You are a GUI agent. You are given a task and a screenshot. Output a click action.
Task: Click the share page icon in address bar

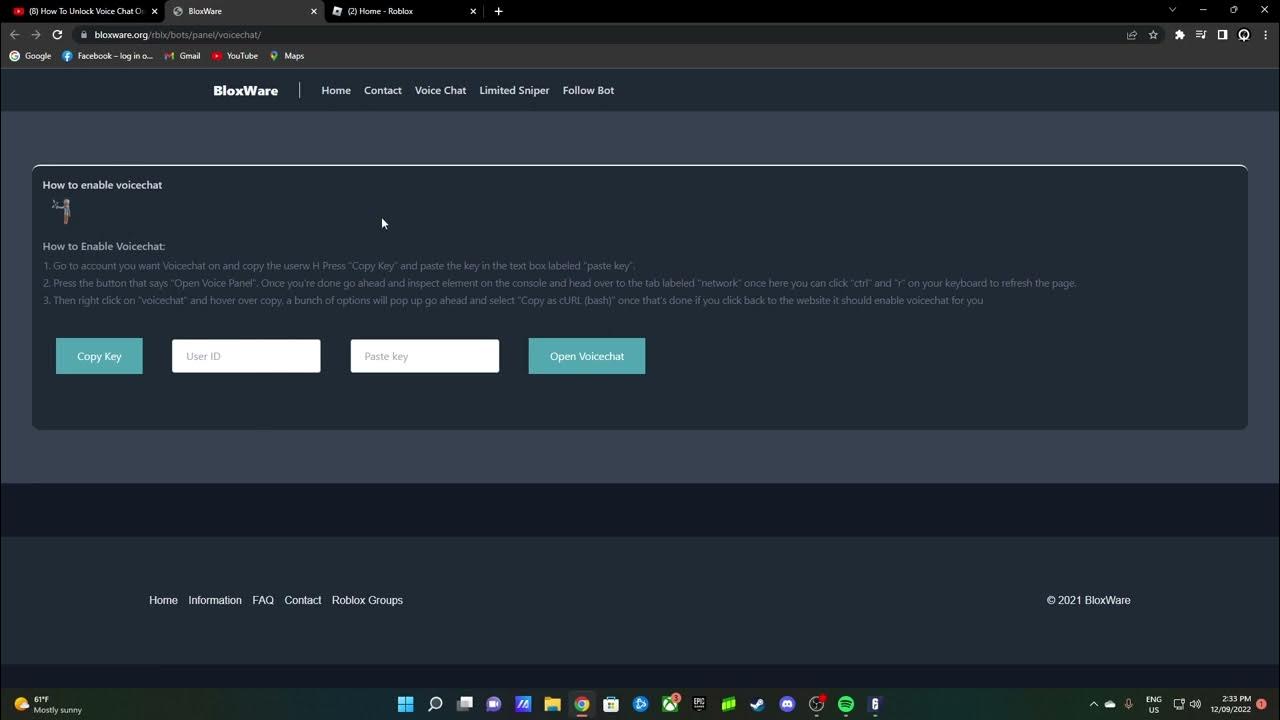1132,34
